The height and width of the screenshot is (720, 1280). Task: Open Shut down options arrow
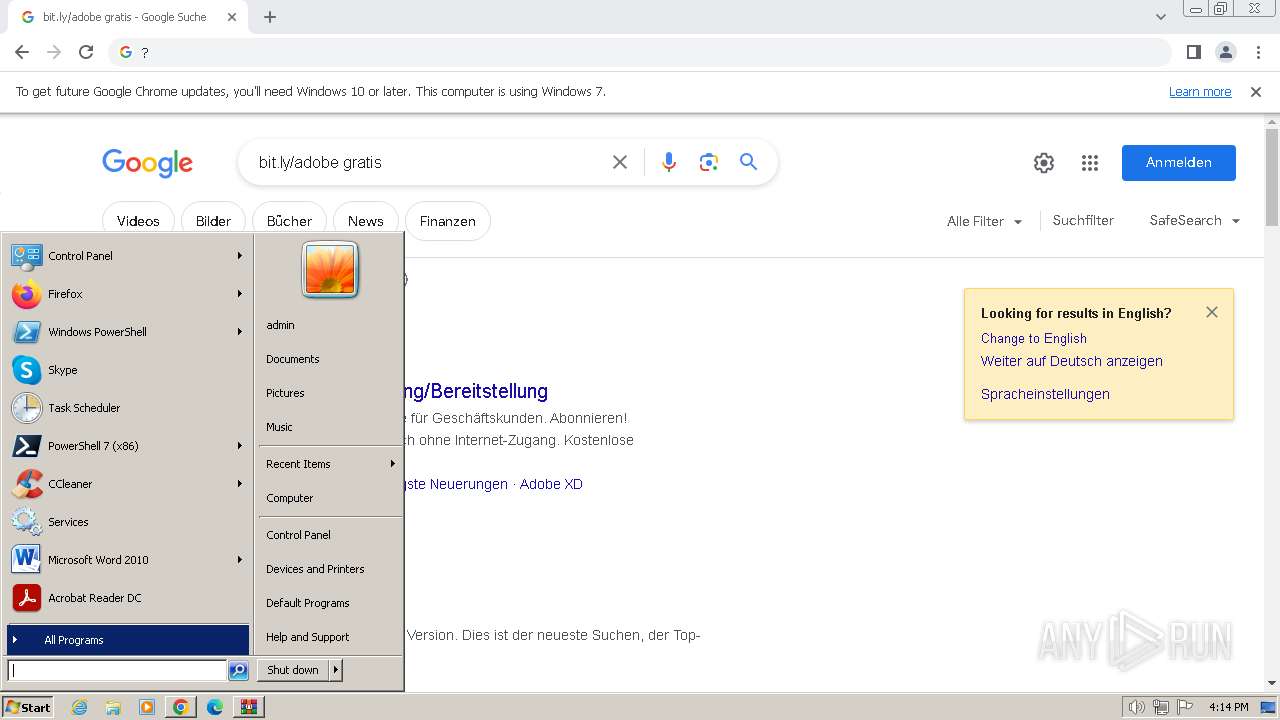[x=336, y=670]
